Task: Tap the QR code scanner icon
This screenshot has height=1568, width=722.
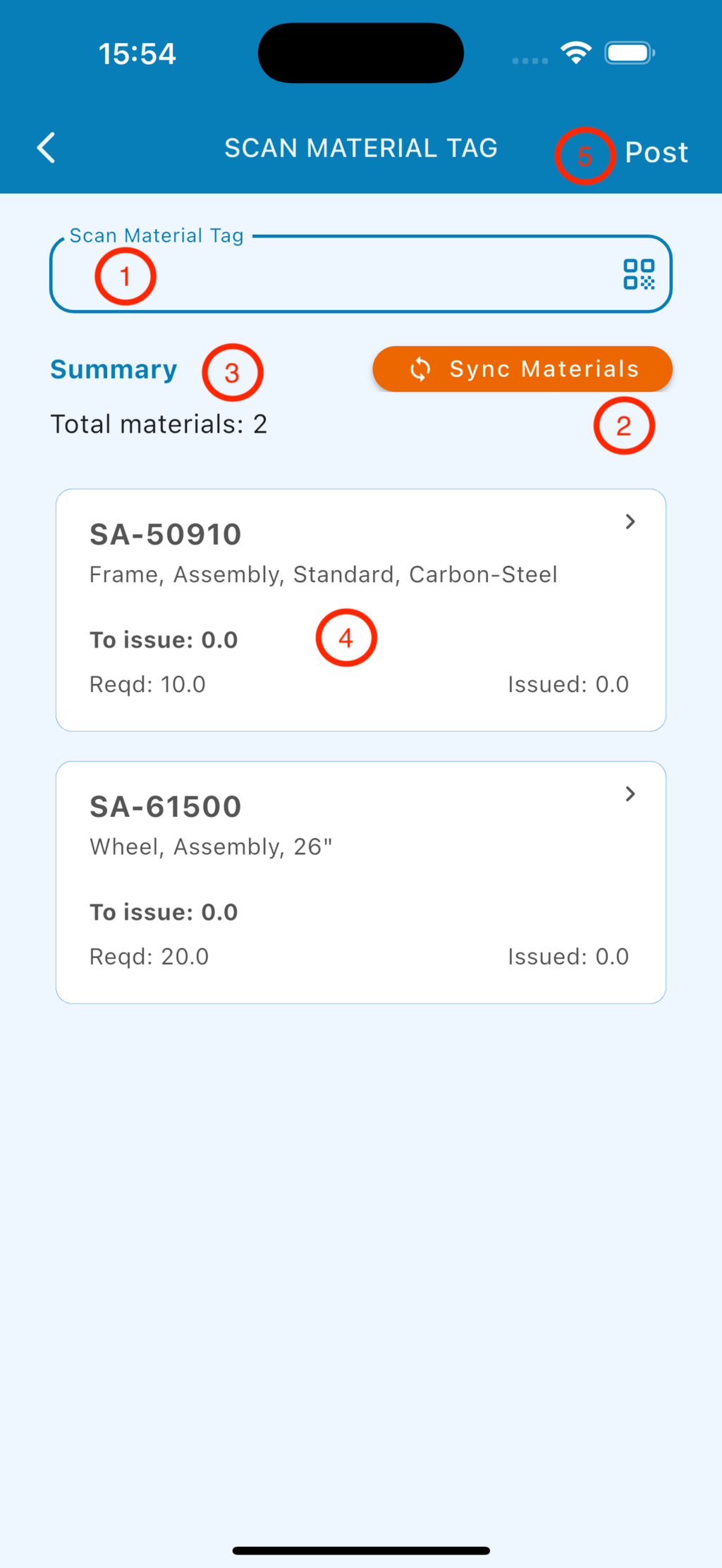Action: 639,274
